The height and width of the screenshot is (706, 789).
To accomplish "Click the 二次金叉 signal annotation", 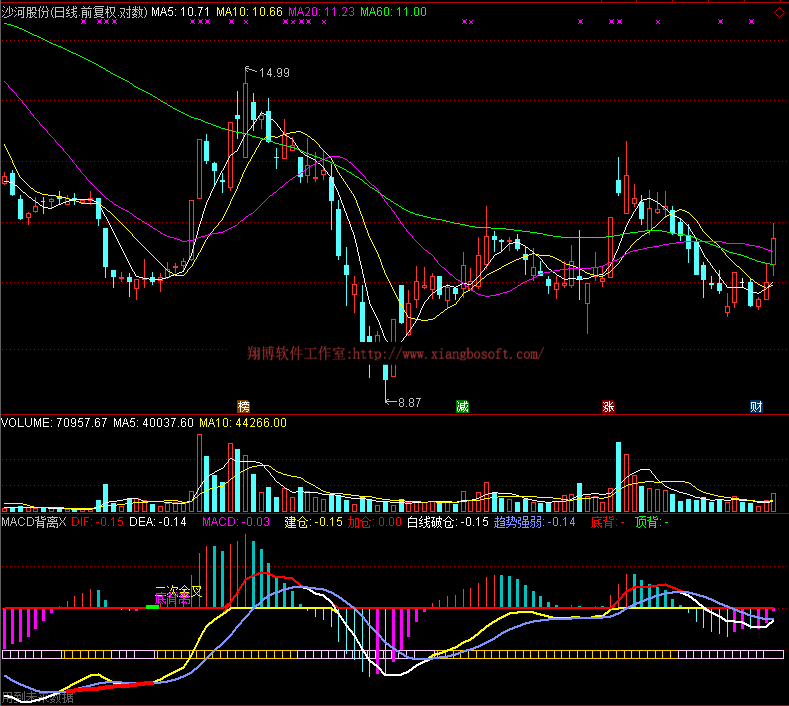I will (177, 592).
